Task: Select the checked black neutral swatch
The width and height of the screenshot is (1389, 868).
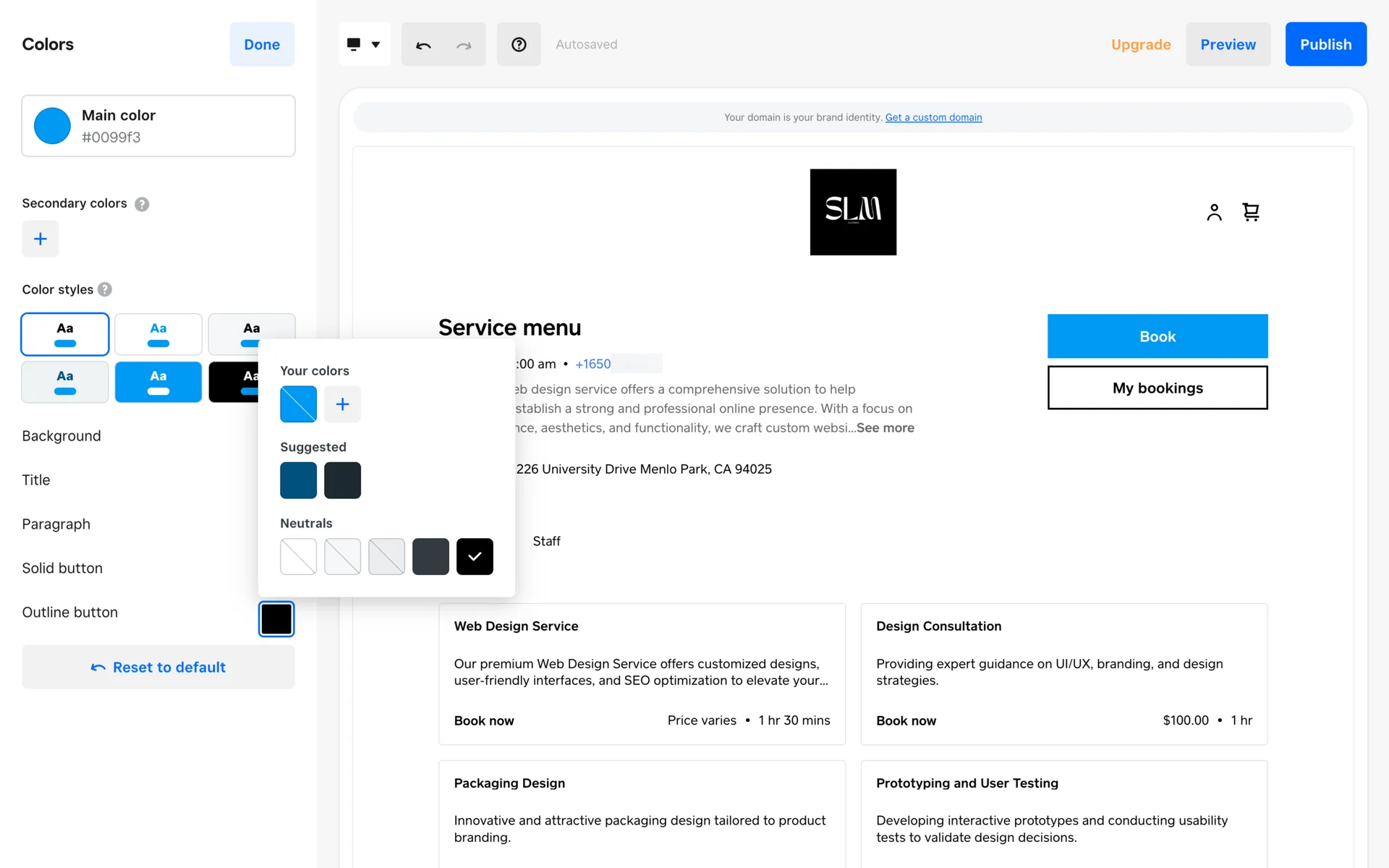Action: [475, 556]
